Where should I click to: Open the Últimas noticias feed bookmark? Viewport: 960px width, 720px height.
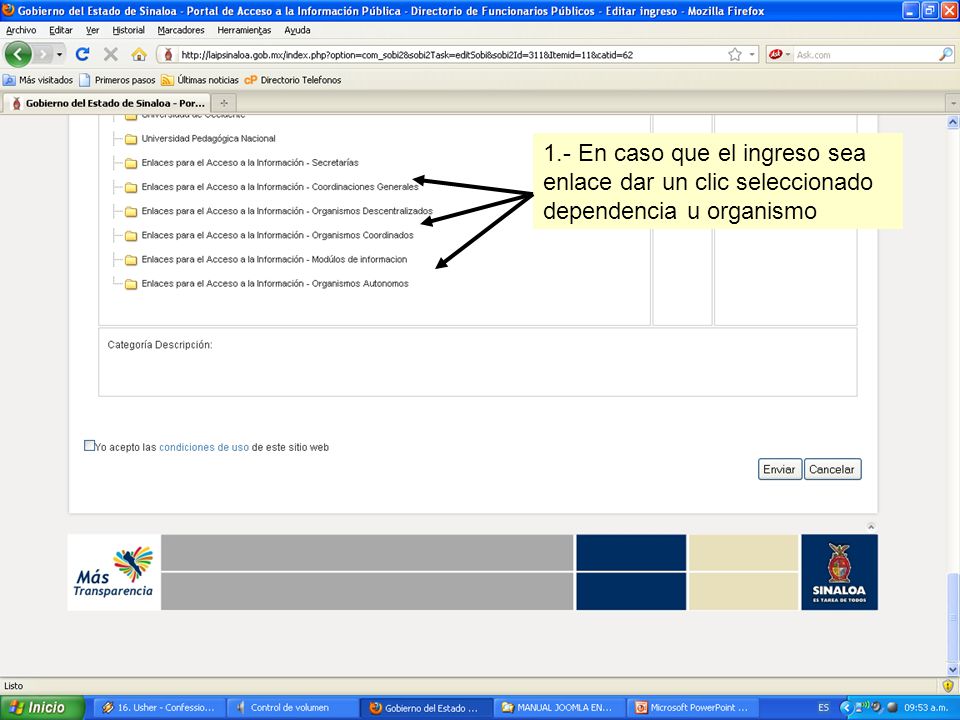pyautogui.click(x=200, y=80)
